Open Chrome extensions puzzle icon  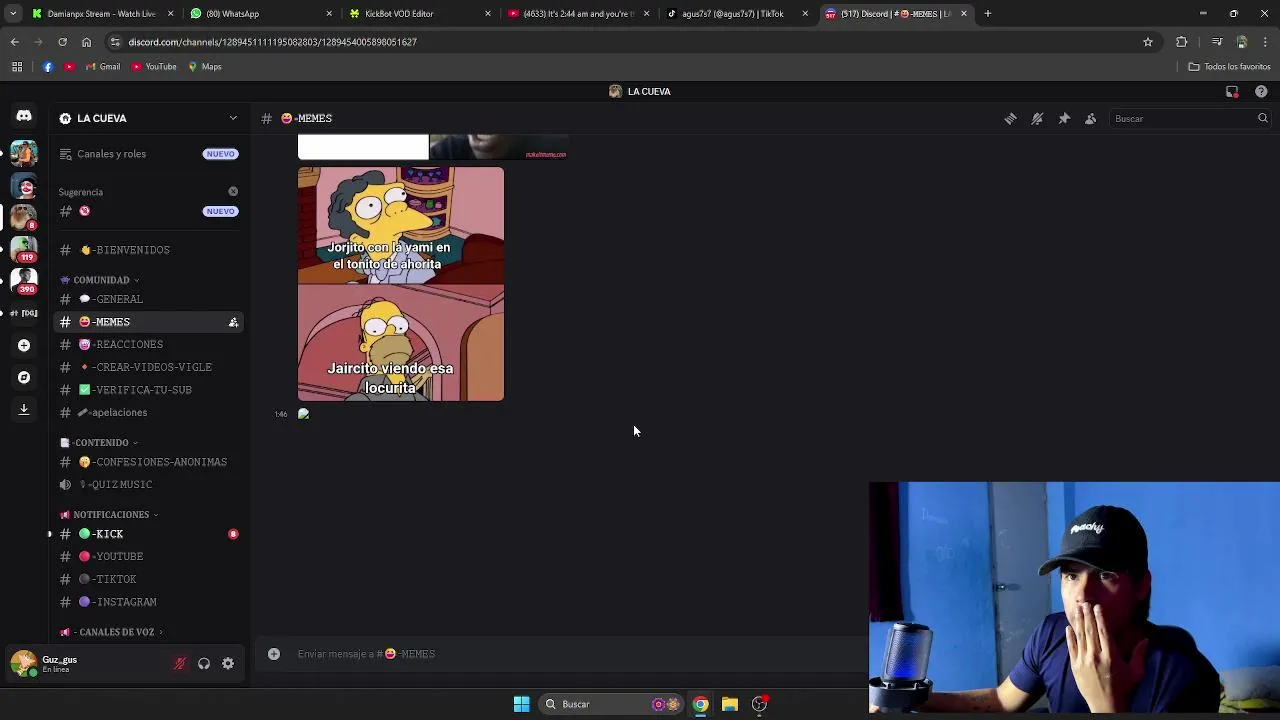pyautogui.click(x=1182, y=42)
